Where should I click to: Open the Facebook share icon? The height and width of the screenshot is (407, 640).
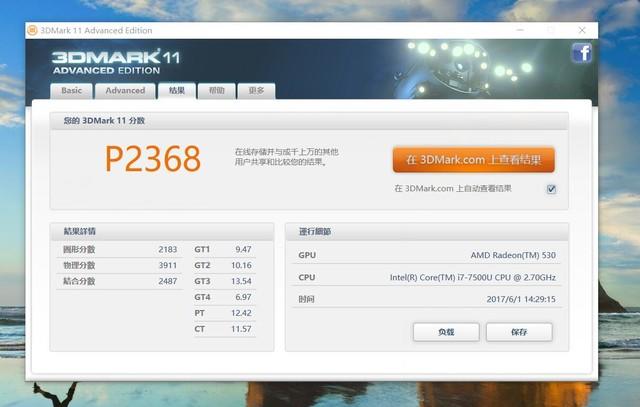582,53
